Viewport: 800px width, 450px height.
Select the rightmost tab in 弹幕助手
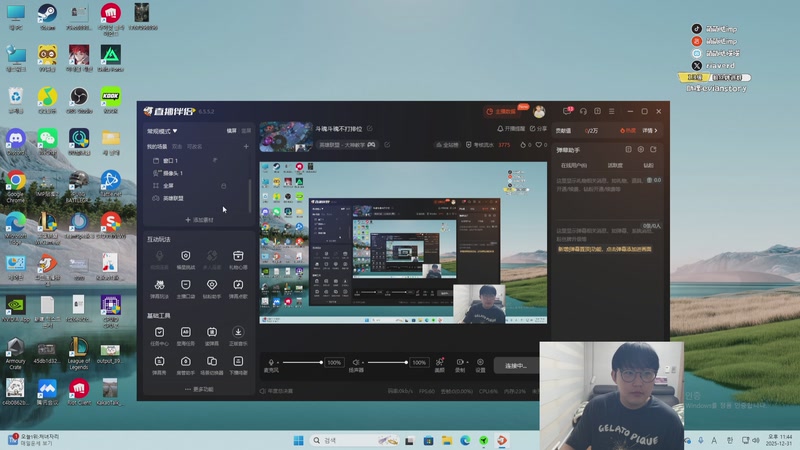coord(648,165)
